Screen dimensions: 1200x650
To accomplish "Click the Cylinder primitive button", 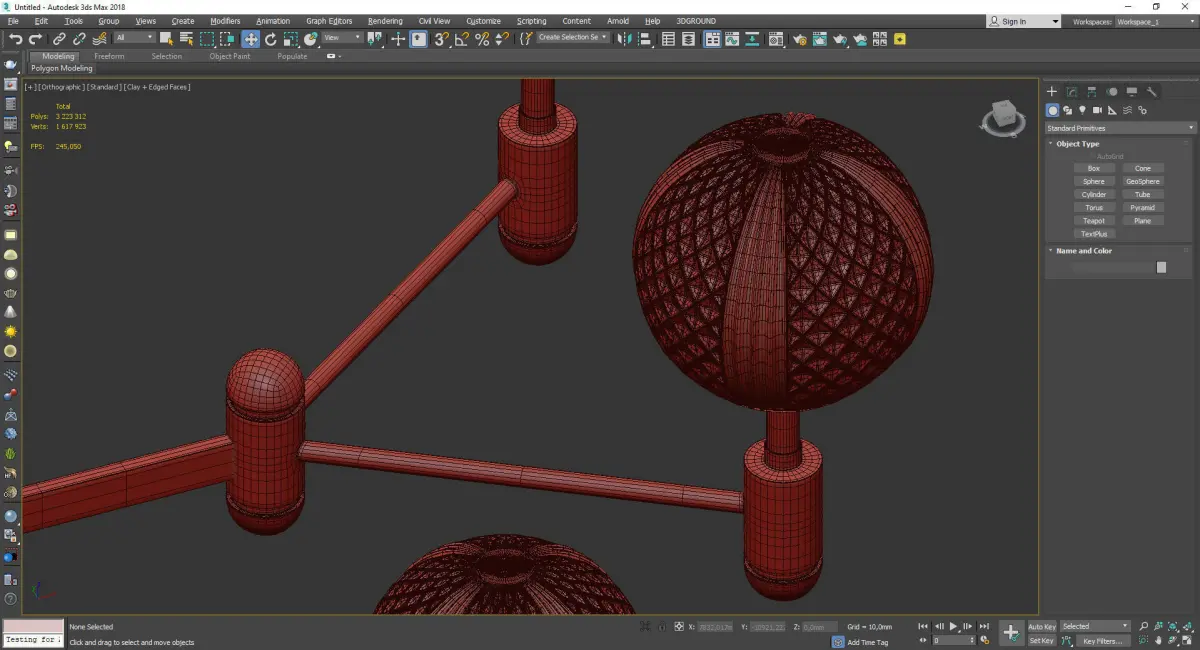I will (1094, 195).
